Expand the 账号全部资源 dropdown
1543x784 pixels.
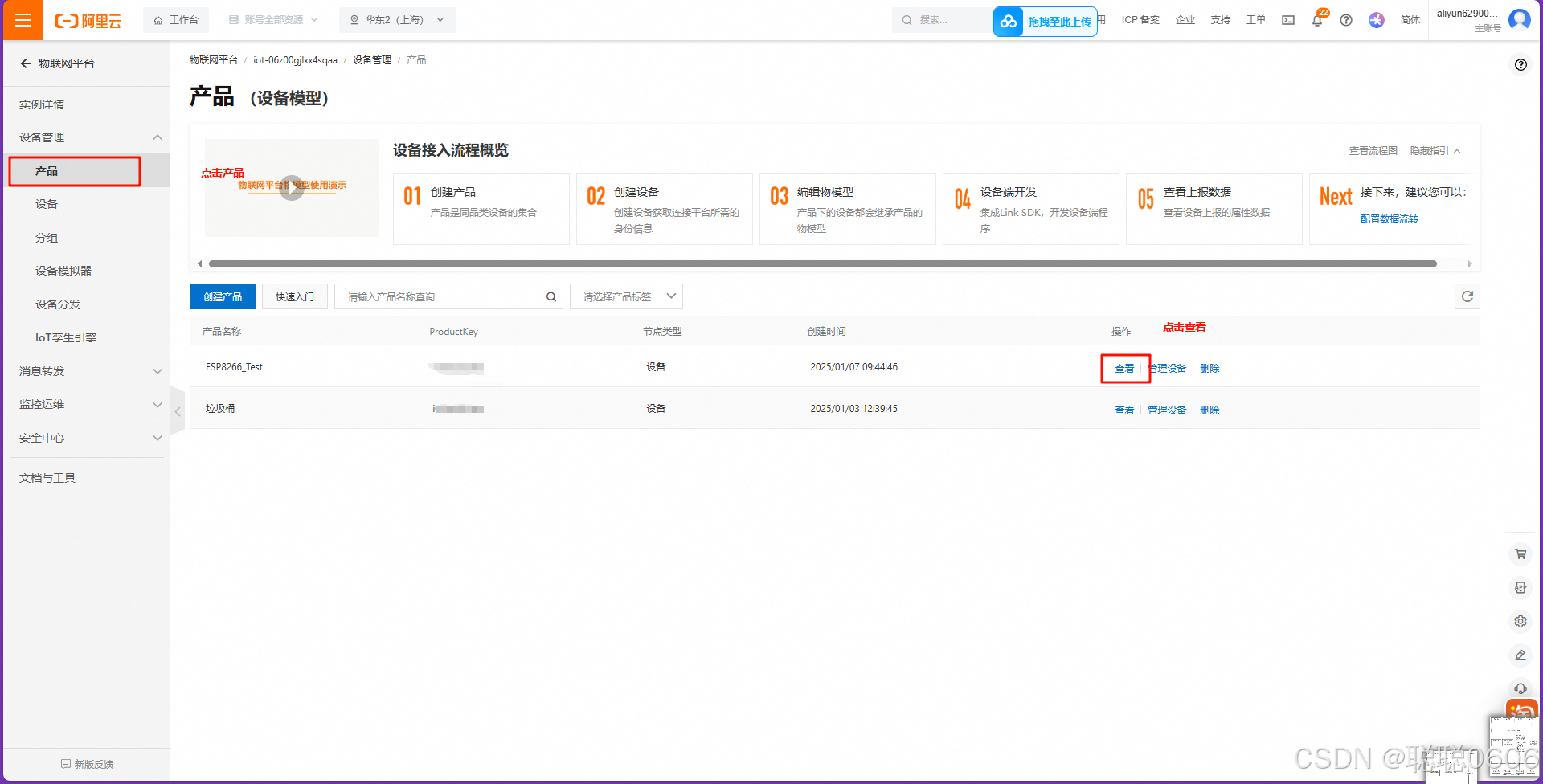(x=273, y=20)
